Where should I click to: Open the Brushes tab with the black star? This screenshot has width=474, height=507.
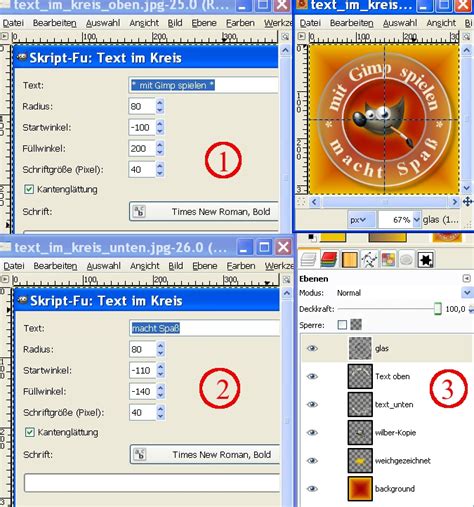coord(426,259)
